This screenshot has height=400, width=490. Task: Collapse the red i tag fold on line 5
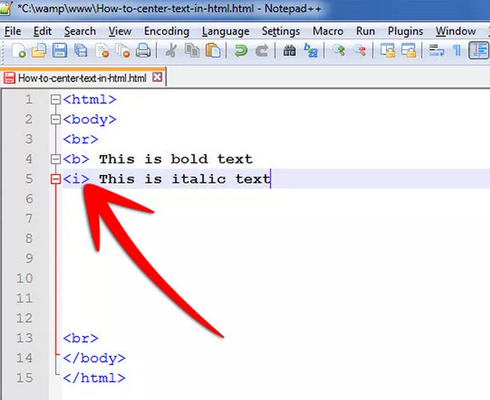56,179
